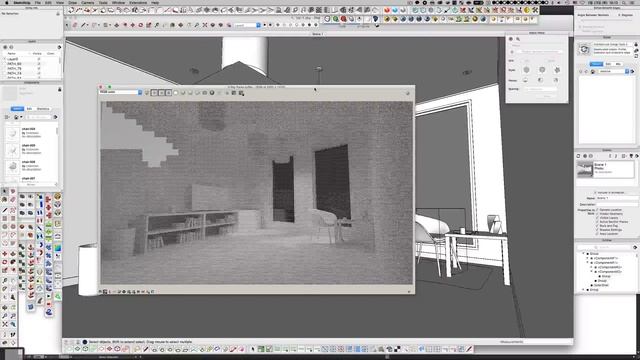
Task: Click the Outliner search field
Action: click(x=605, y=247)
